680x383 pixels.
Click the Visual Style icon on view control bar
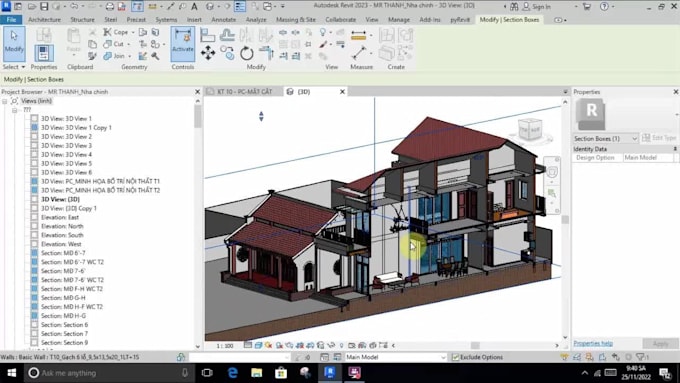[258, 345]
